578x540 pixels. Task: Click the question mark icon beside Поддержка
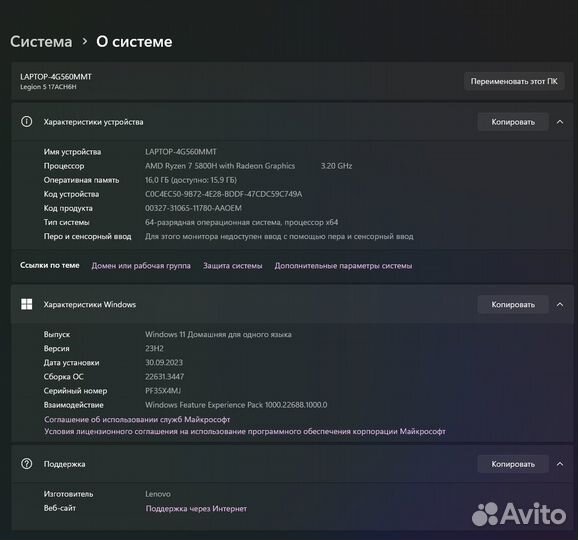click(x=27, y=464)
